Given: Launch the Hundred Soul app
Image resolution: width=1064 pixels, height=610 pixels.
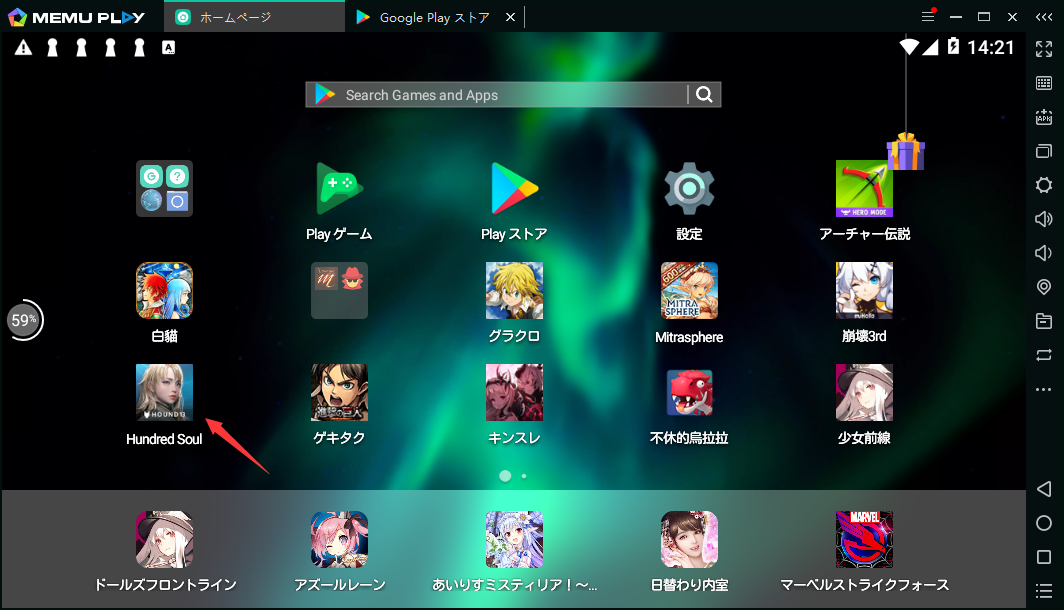Looking at the screenshot, I should (x=164, y=392).
